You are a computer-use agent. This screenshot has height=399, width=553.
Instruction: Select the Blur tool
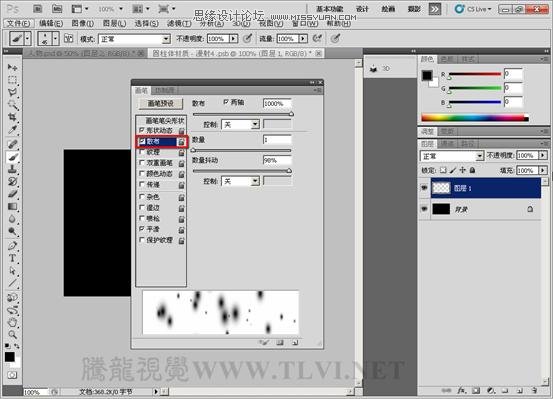coord(12,219)
